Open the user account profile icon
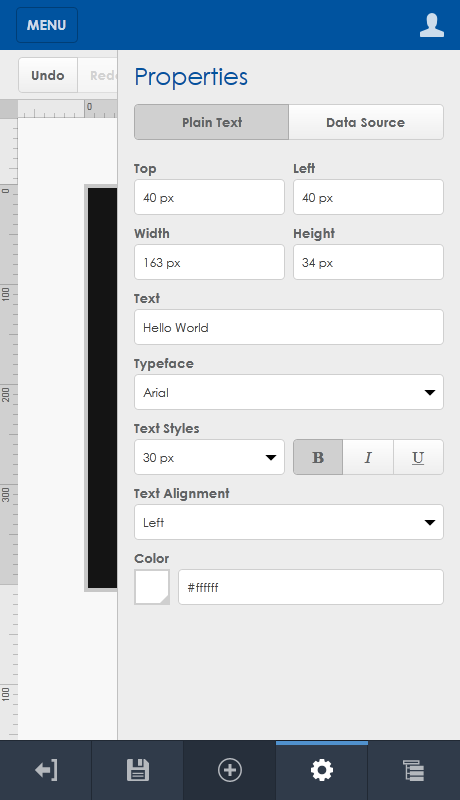The image size is (460, 800). point(431,25)
